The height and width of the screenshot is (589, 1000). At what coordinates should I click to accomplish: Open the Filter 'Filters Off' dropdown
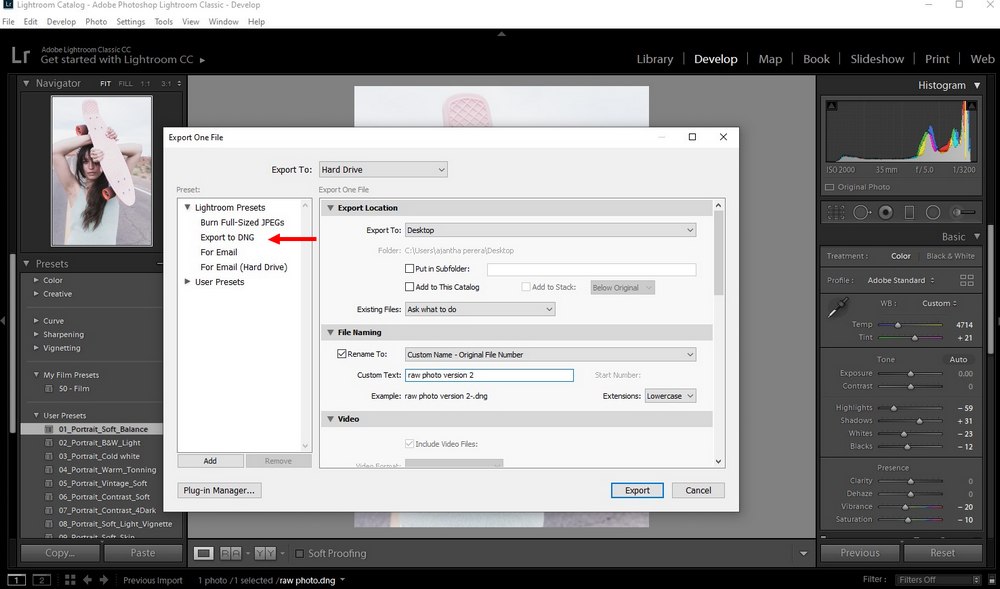[938, 580]
